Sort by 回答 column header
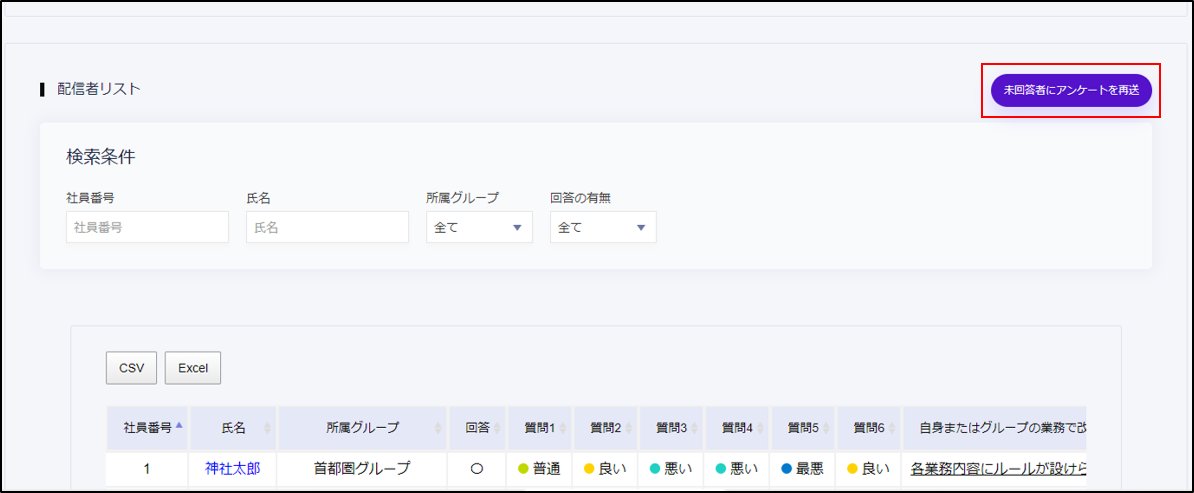 tap(477, 427)
